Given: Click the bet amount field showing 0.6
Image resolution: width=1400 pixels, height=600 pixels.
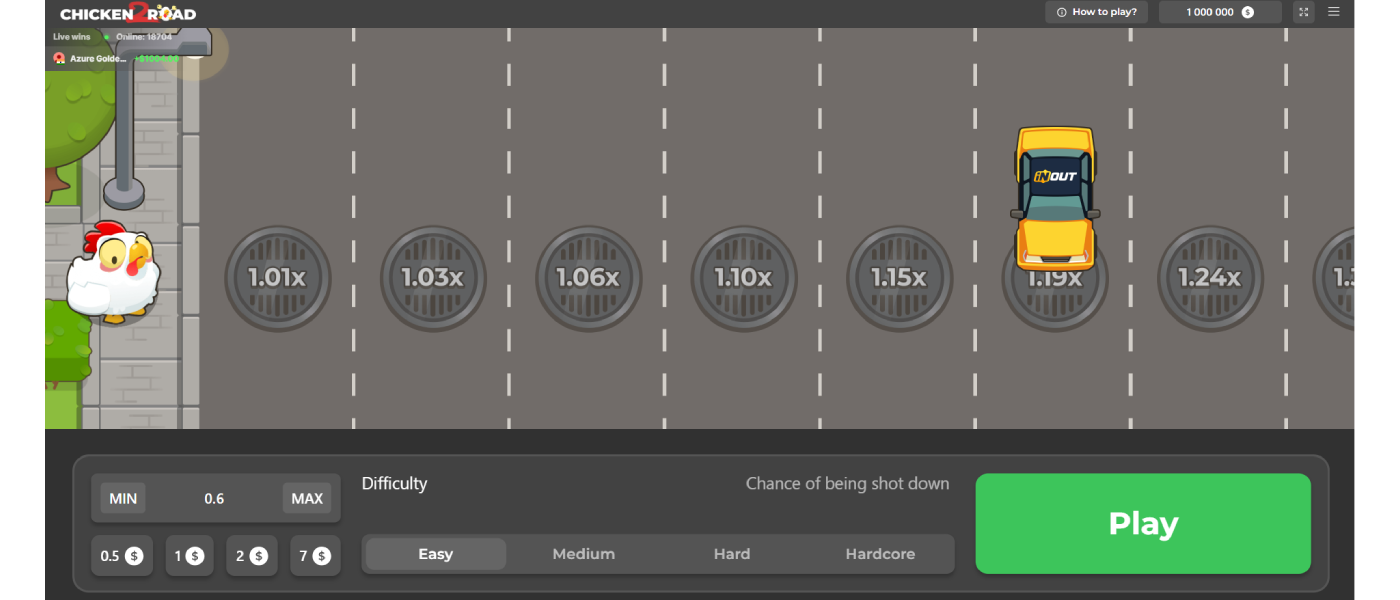Looking at the screenshot, I should 214,498.
